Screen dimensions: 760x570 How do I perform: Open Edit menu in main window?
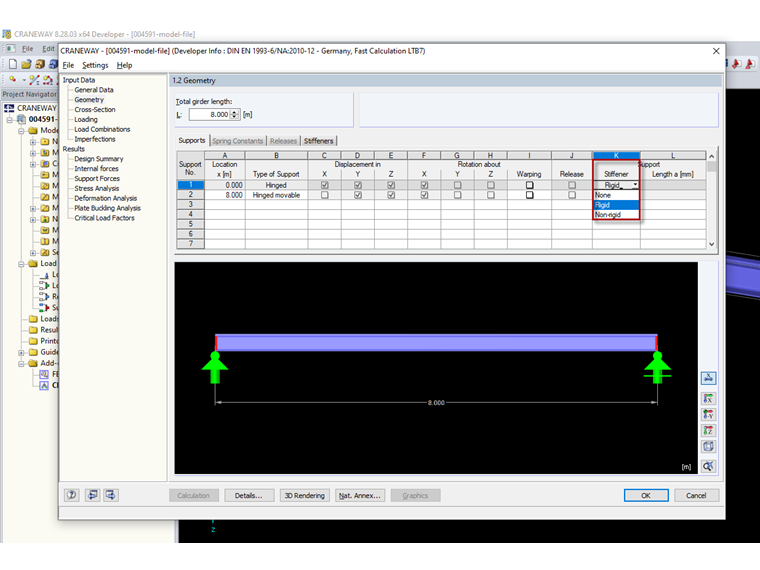point(48,48)
